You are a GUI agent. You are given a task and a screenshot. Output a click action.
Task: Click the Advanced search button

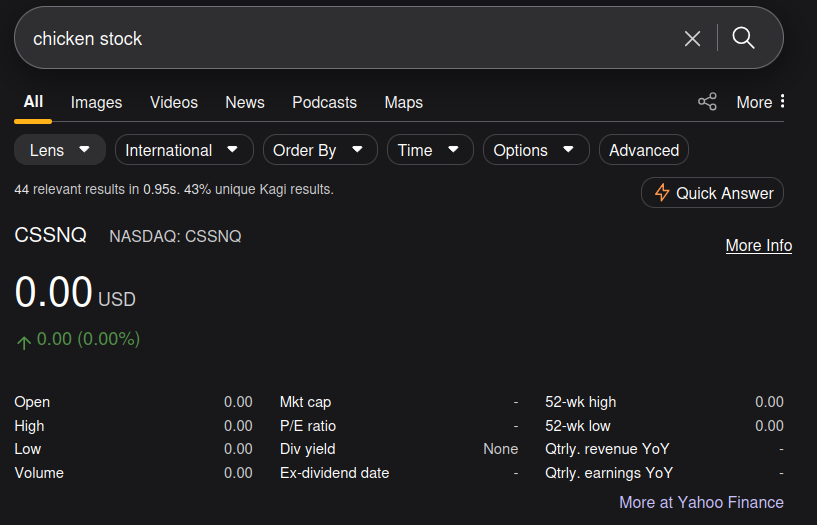643,150
